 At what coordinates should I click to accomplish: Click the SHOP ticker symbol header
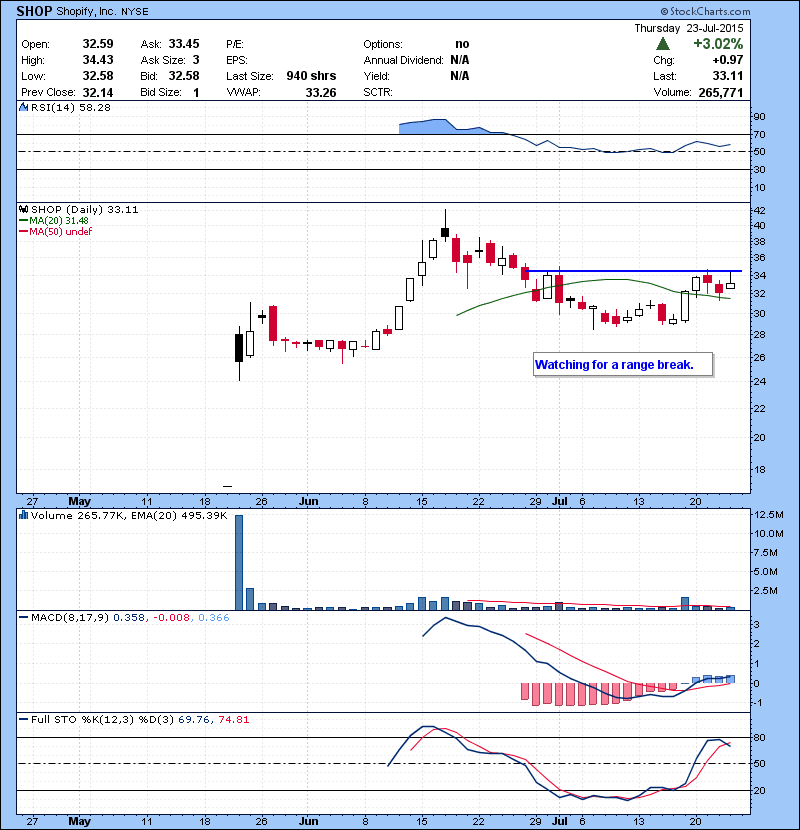click(34, 11)
